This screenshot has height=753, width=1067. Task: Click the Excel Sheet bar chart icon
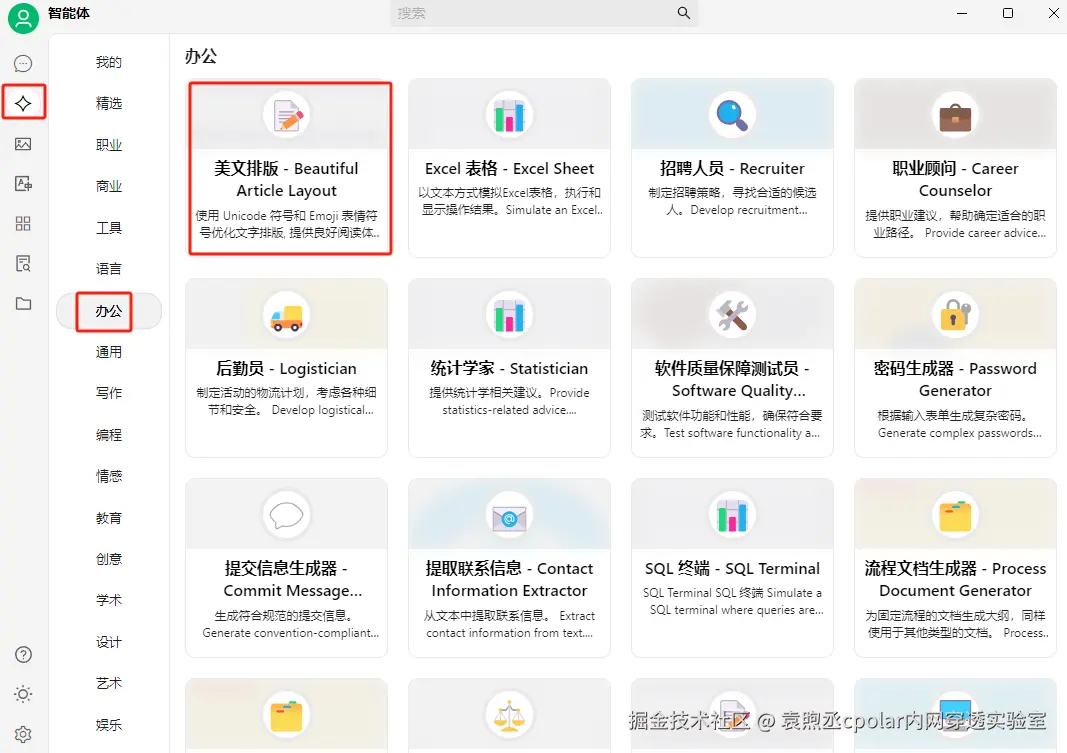click(510, 115)
